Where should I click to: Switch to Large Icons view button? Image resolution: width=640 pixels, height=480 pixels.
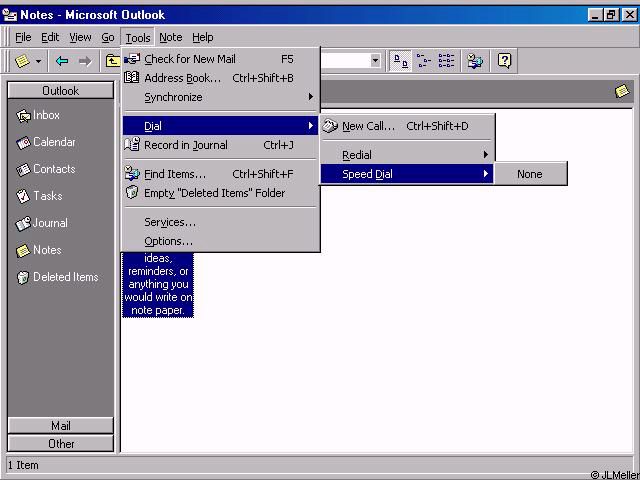(x=401, y=61)
